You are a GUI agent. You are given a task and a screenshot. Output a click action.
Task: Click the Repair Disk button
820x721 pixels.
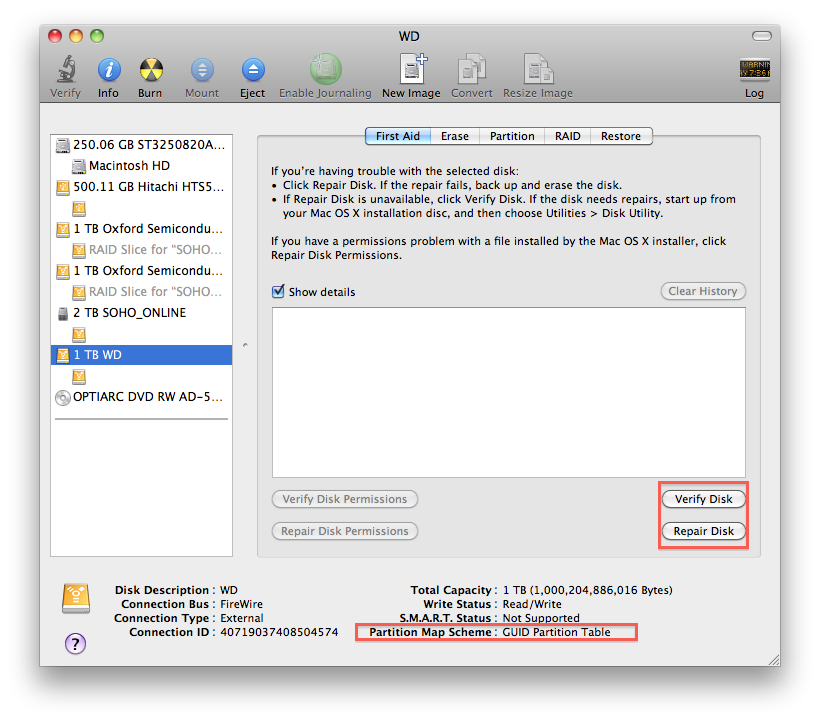click(703, 531)
